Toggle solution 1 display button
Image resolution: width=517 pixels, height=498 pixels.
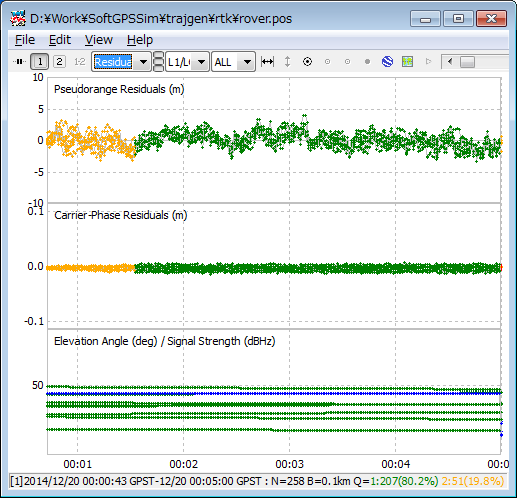point(40,62)
